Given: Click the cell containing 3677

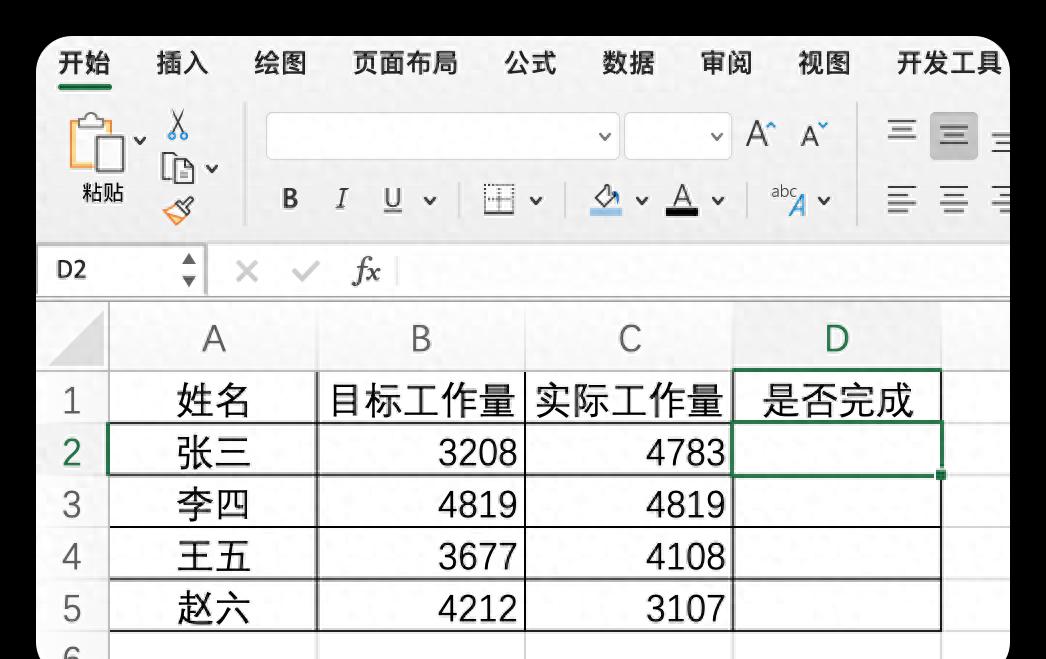Looking at the screenshot, I should pos(421,554).
